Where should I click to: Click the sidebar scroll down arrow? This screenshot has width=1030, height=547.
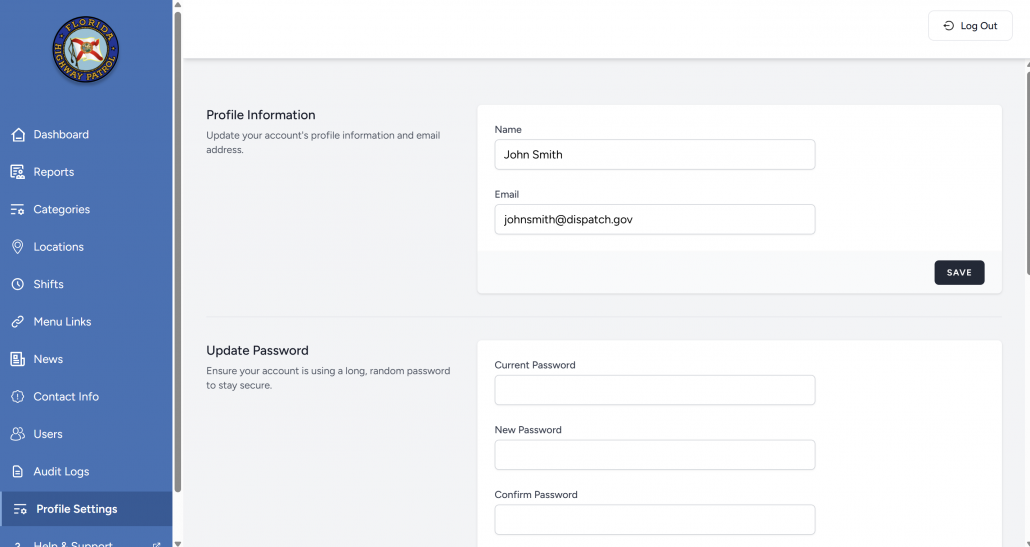point(178,542)
